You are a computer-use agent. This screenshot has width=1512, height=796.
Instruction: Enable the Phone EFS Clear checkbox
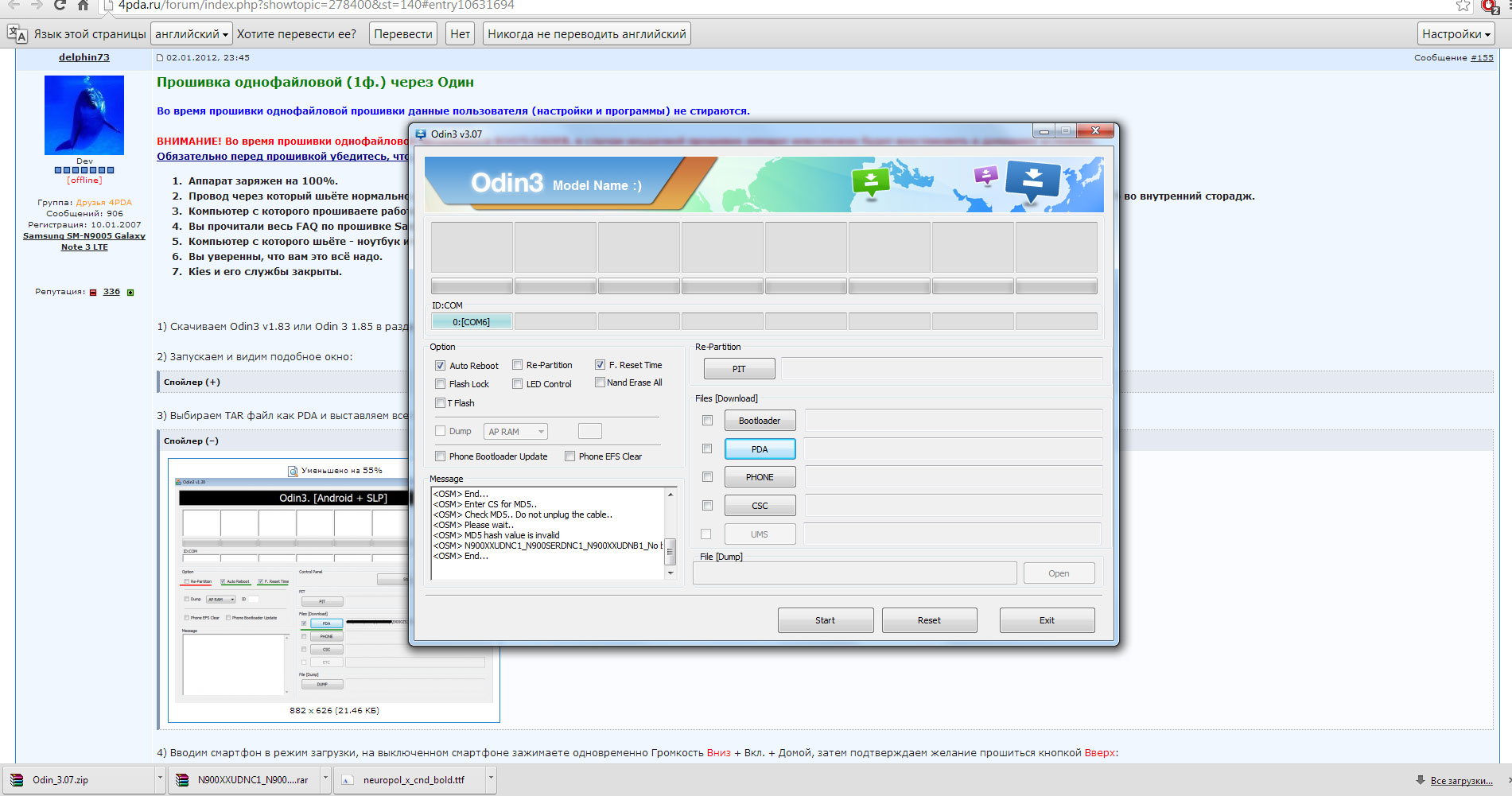569,456
